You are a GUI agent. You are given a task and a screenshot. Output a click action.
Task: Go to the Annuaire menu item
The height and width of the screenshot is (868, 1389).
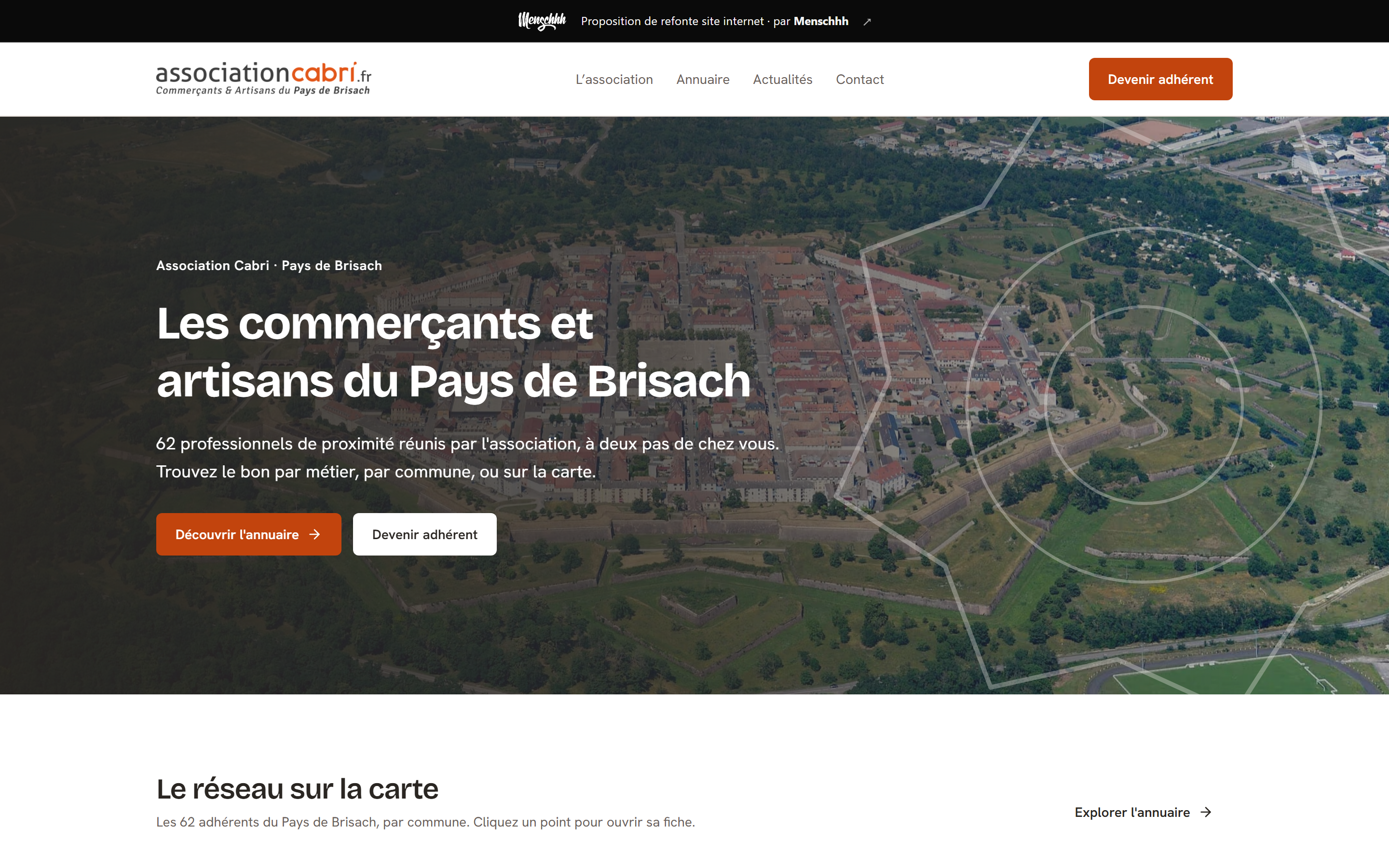tap(703, 79)
